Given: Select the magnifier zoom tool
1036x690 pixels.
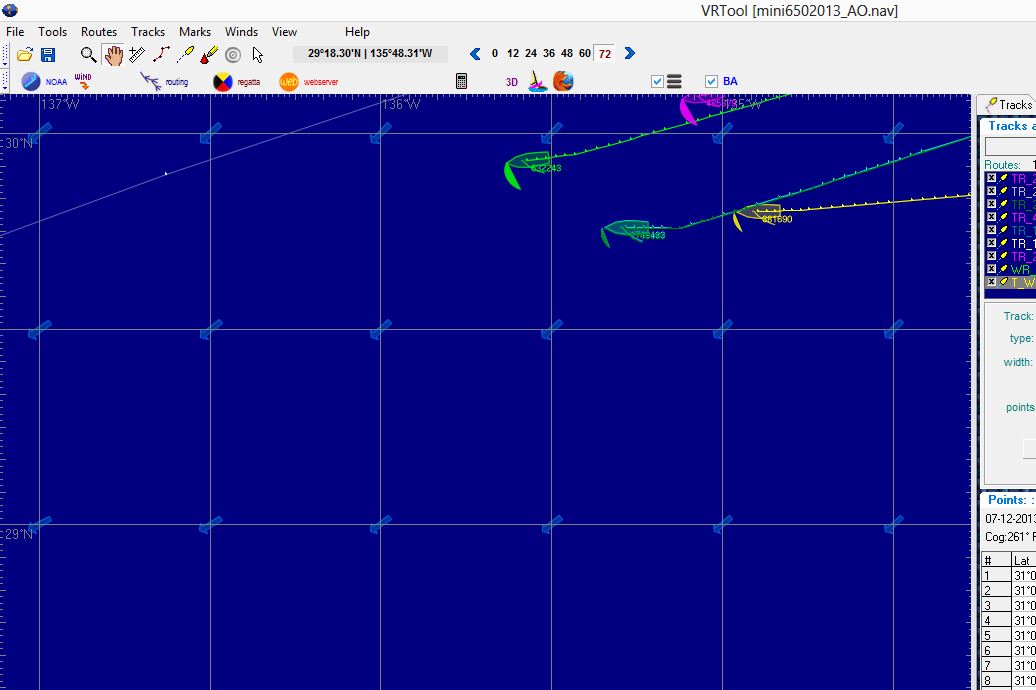Looking at the screenshot, I should pyautogui.click(x=88, y=55).
